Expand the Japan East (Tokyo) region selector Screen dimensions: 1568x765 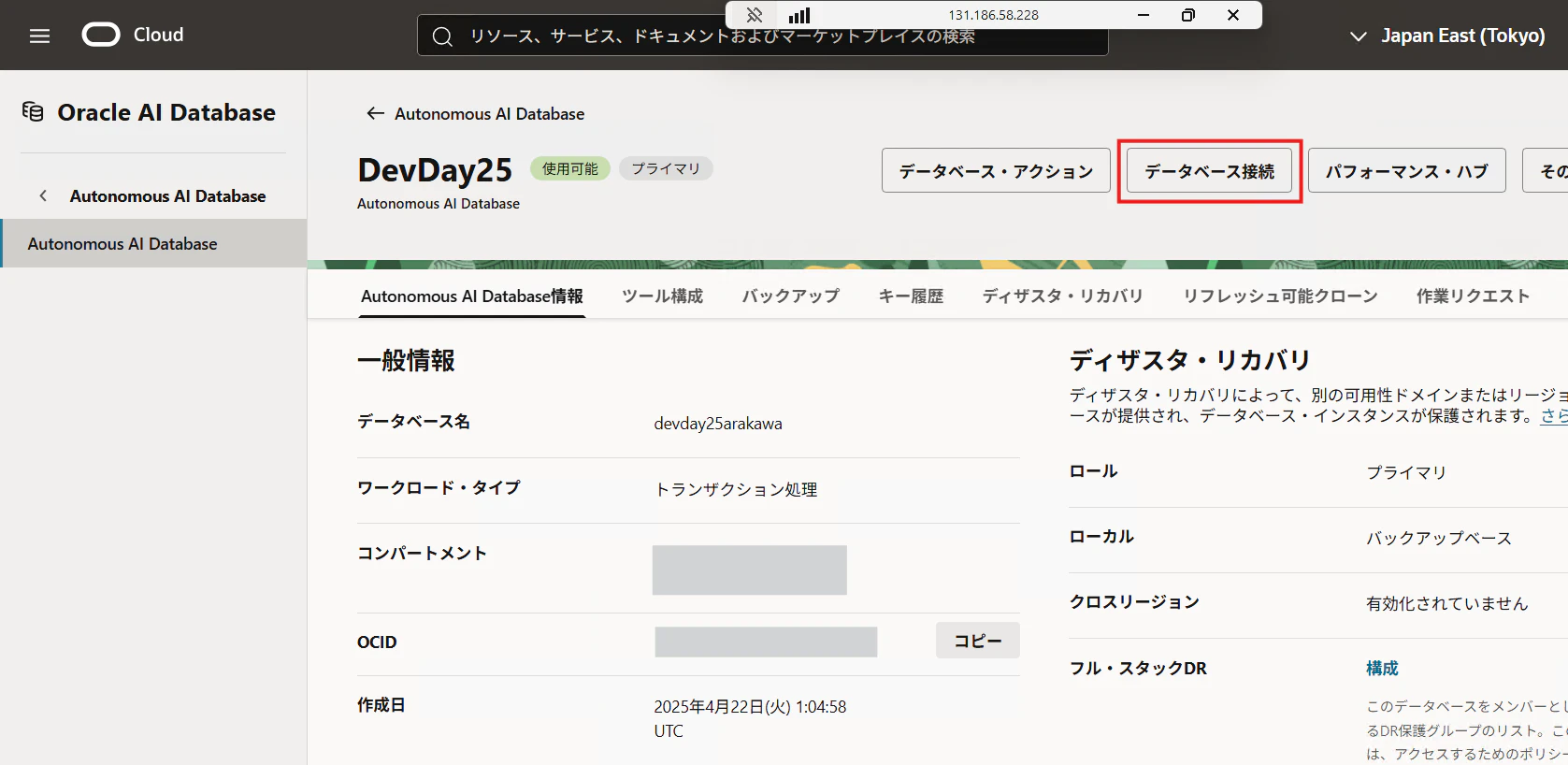click(1447, 36)
